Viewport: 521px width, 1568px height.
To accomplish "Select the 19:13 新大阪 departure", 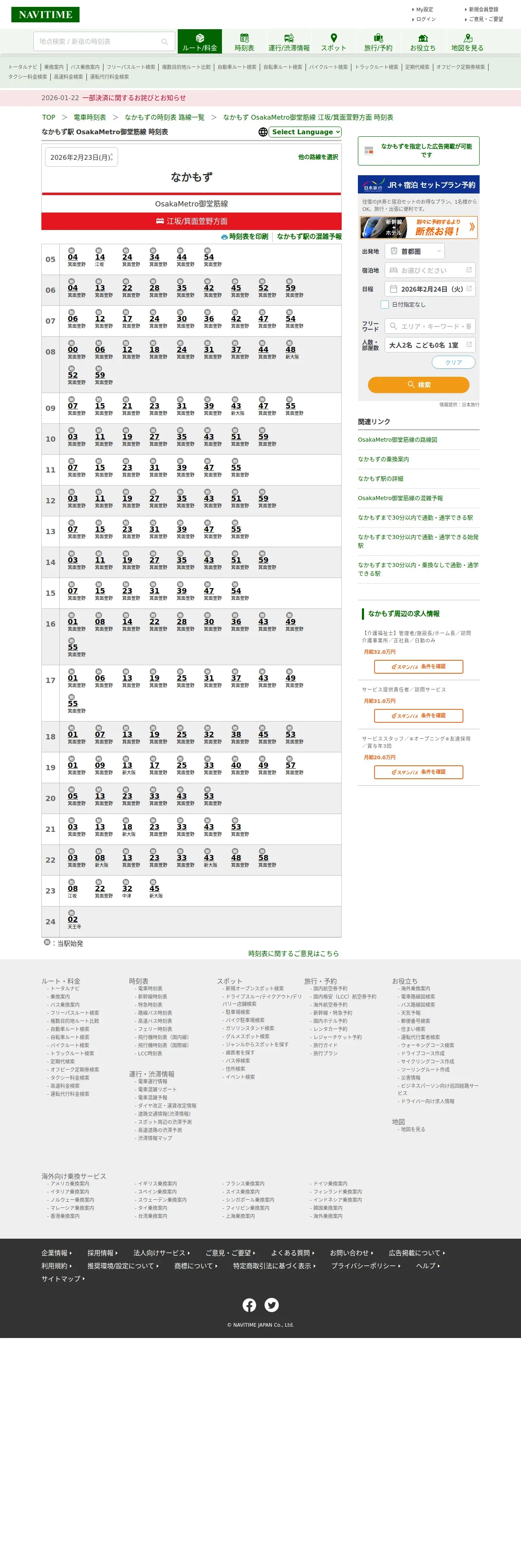I will (128, 766).
